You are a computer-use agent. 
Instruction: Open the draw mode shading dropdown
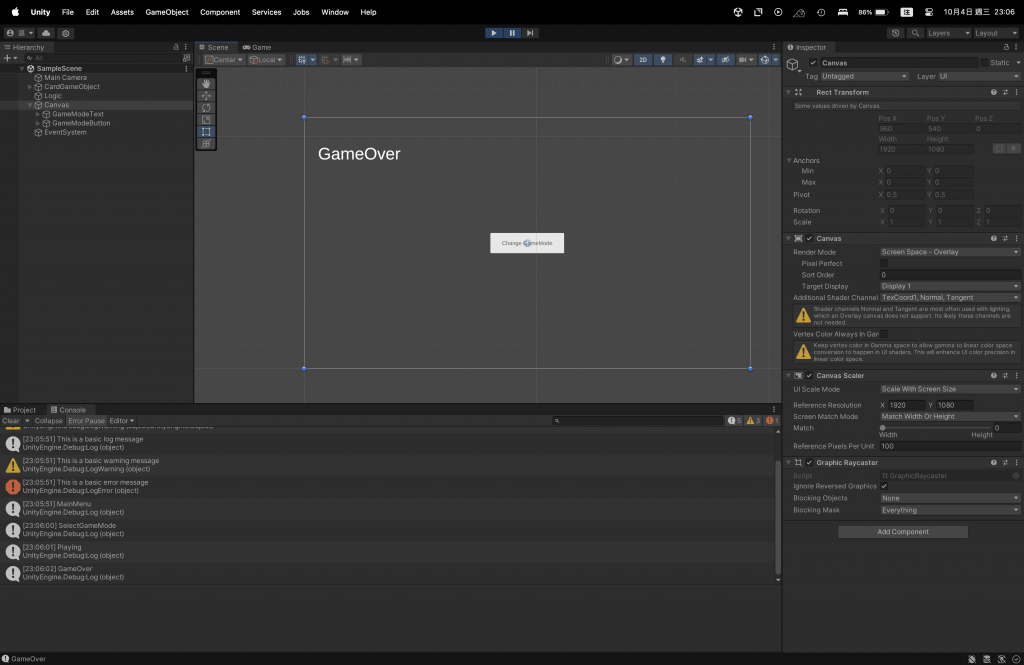621,59
